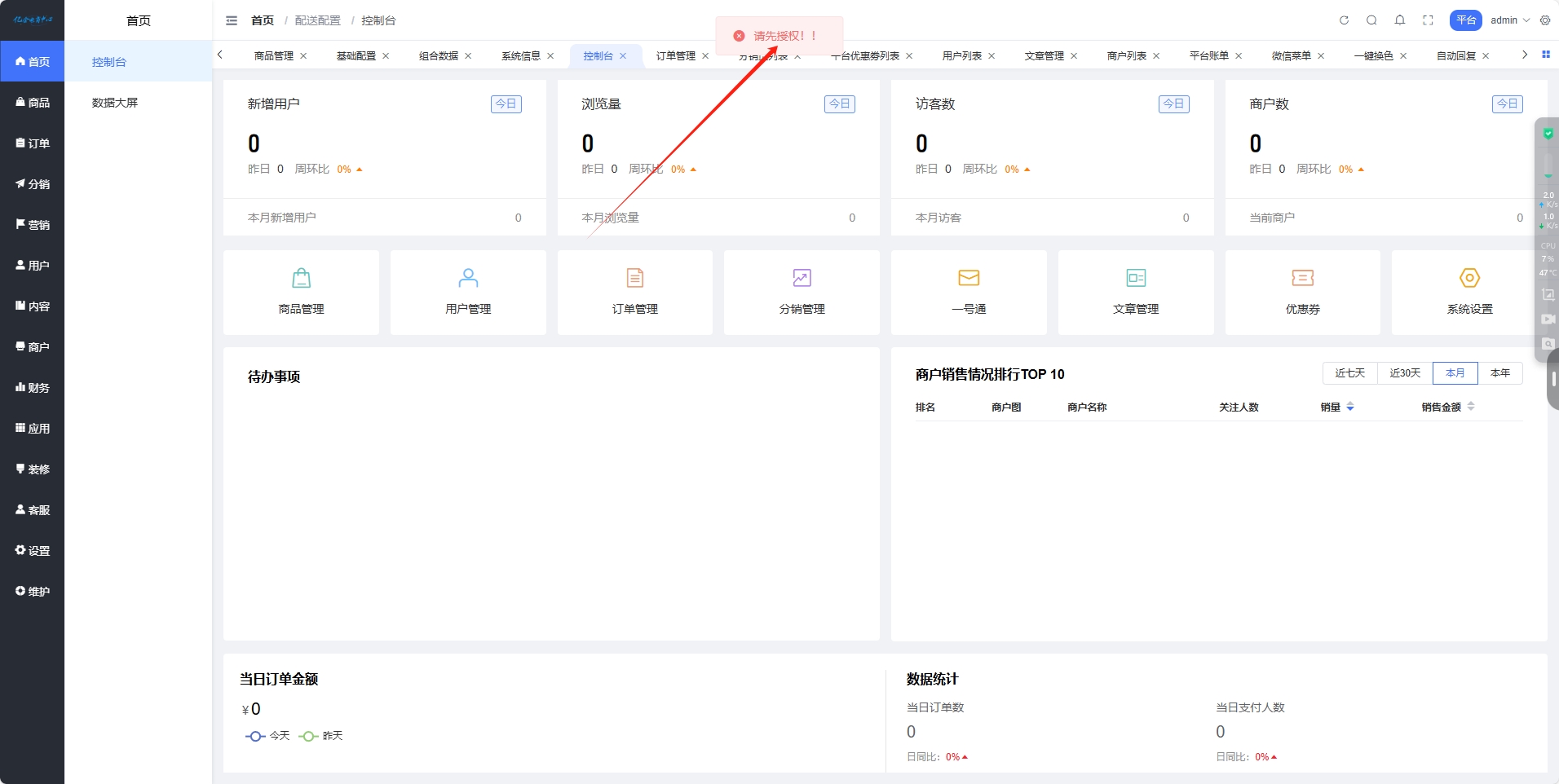
Task: Open 商品 in the dark sidebar
Action: click(33, 103)
